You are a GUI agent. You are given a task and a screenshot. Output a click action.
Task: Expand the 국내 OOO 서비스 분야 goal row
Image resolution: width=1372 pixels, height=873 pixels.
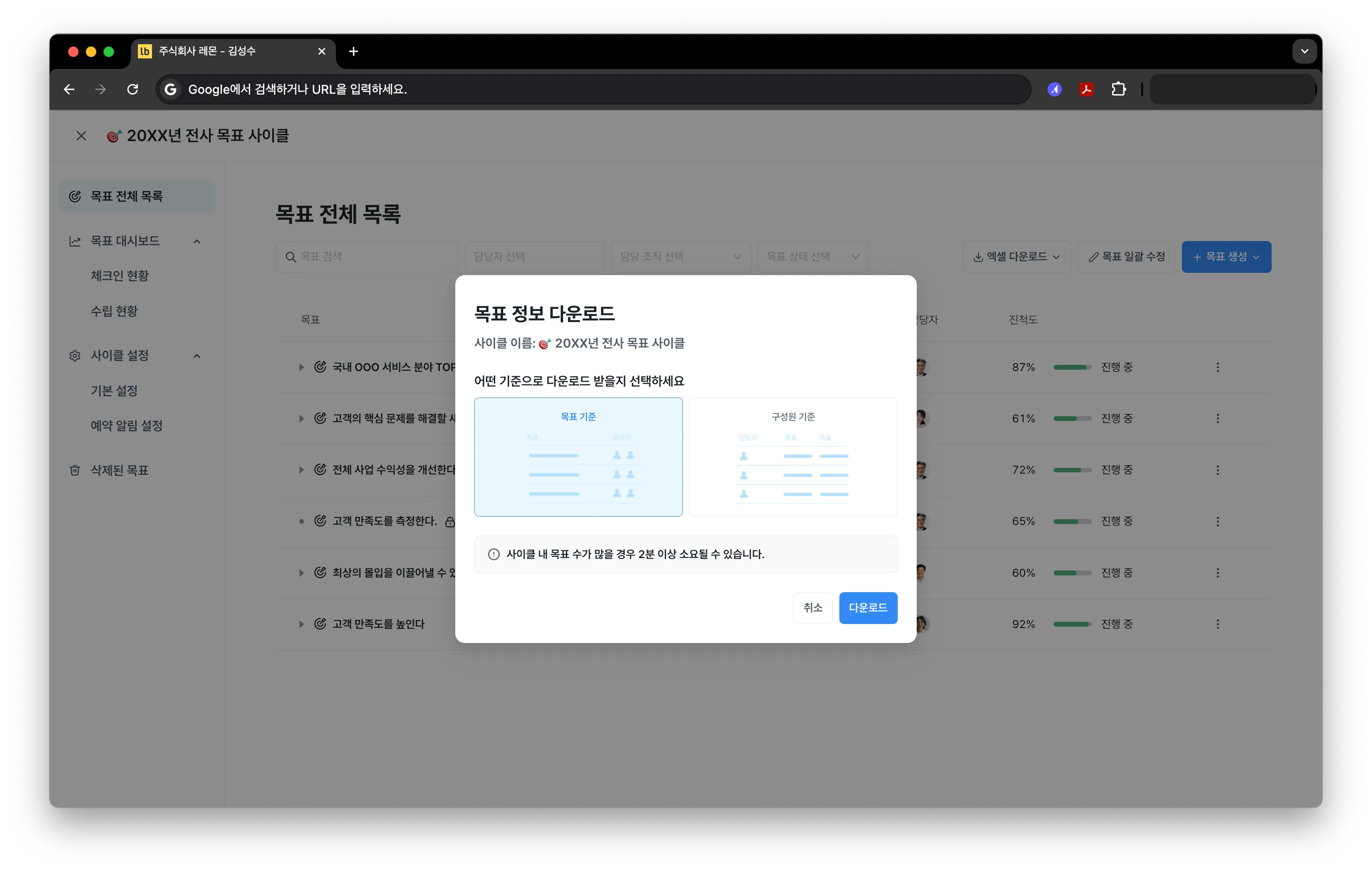pos(301,367)
